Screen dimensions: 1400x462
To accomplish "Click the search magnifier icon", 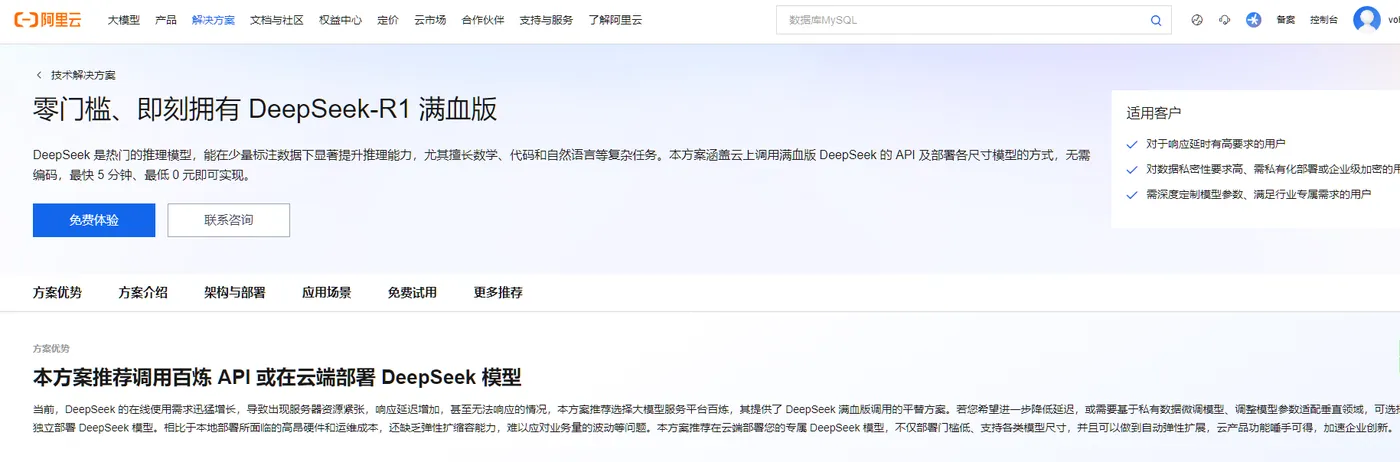I will (1156, 20).
